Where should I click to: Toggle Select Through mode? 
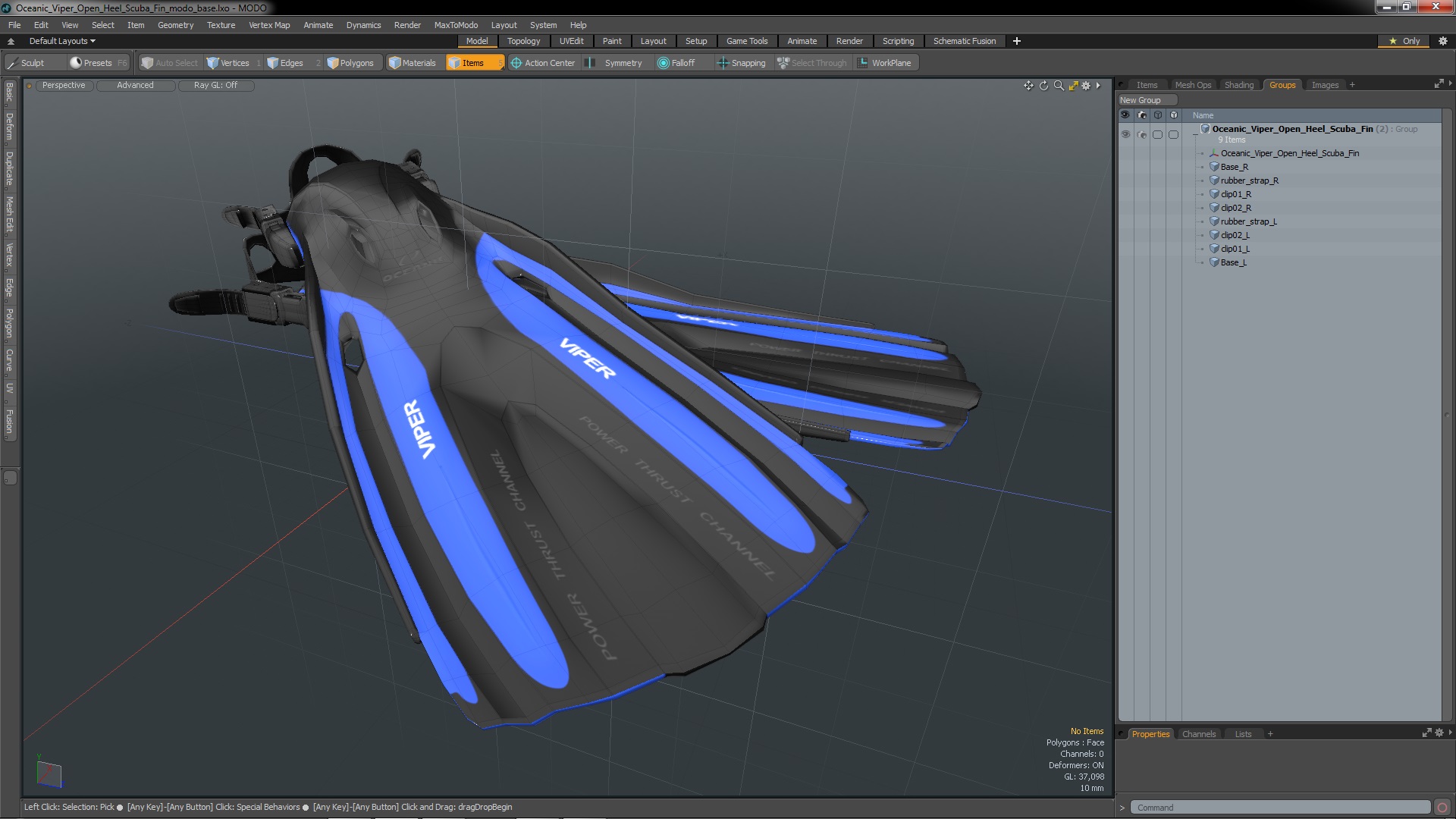click(812, 63)
